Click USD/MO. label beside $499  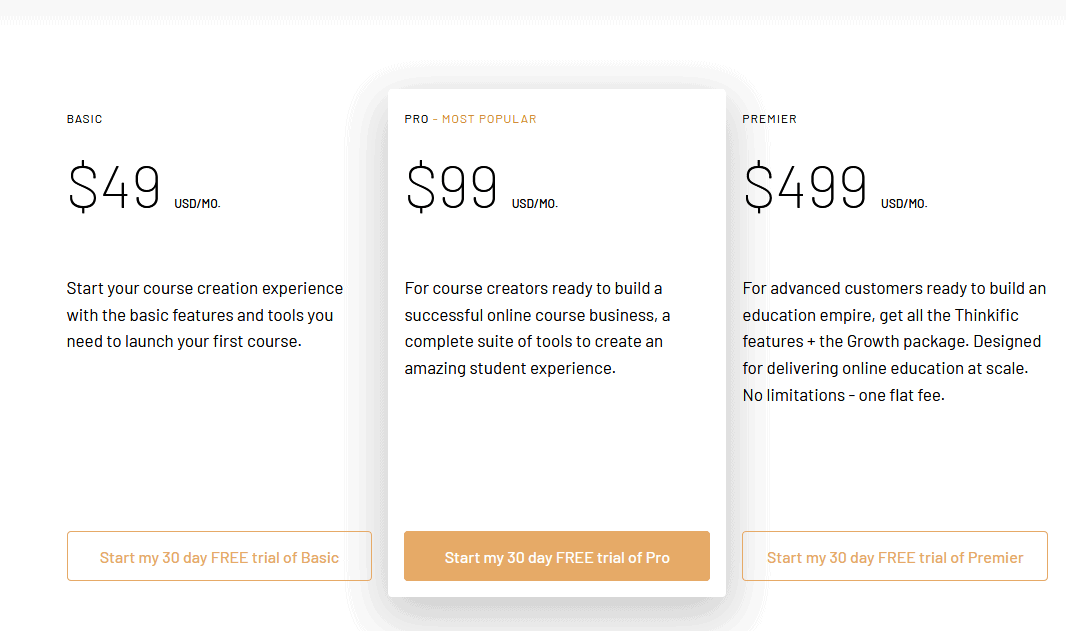904,203
